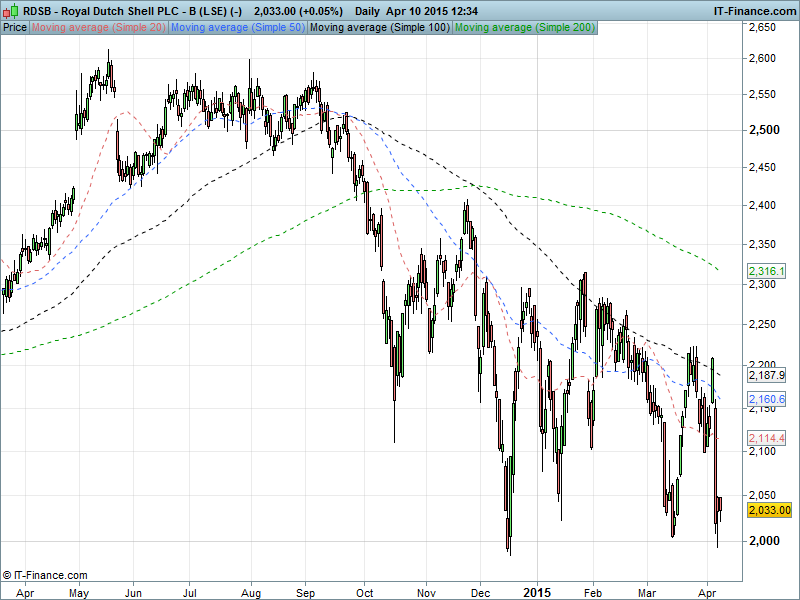
Task: Select Moving average (Simple 20) legend tab
Action: click(x=98, y=27)
